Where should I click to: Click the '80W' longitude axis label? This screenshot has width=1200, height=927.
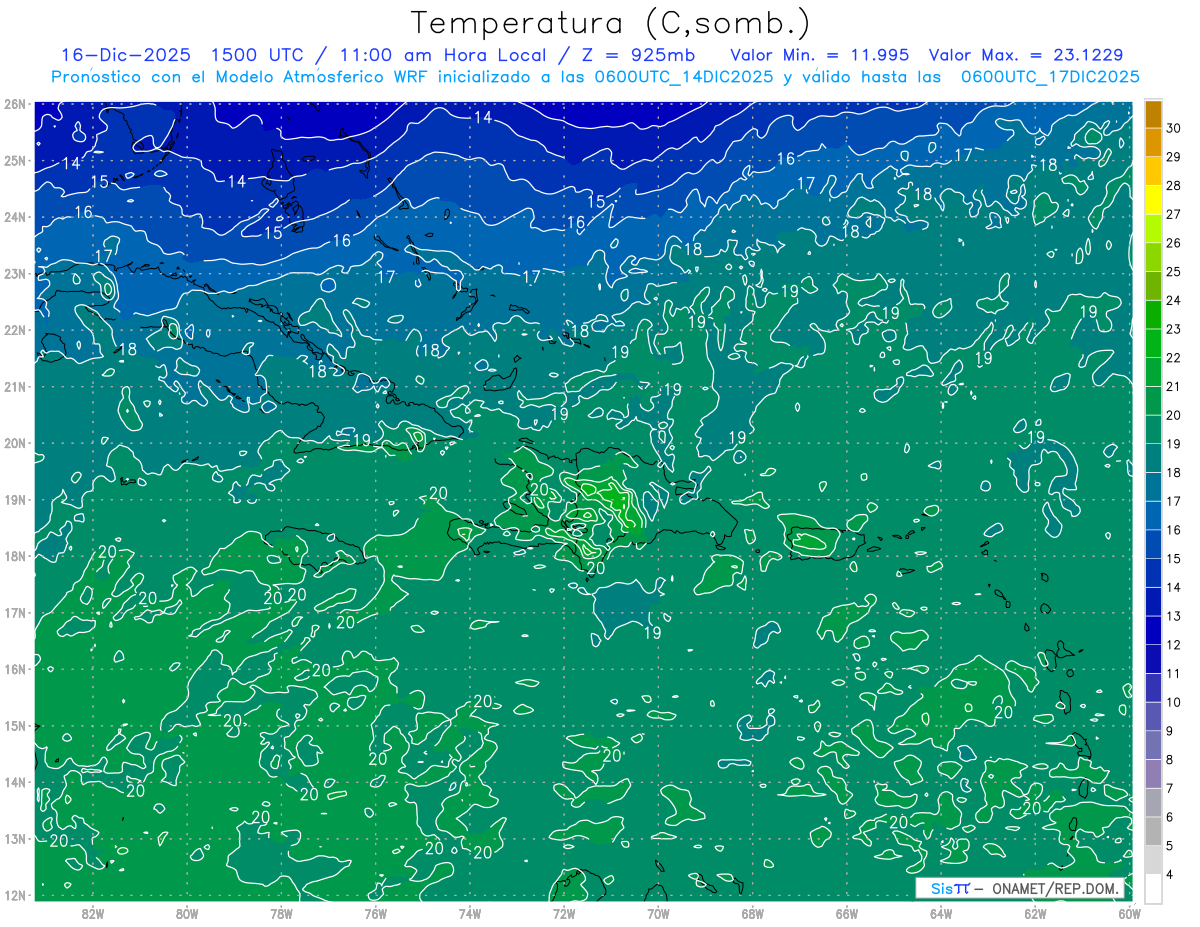(x=187, y=912)
